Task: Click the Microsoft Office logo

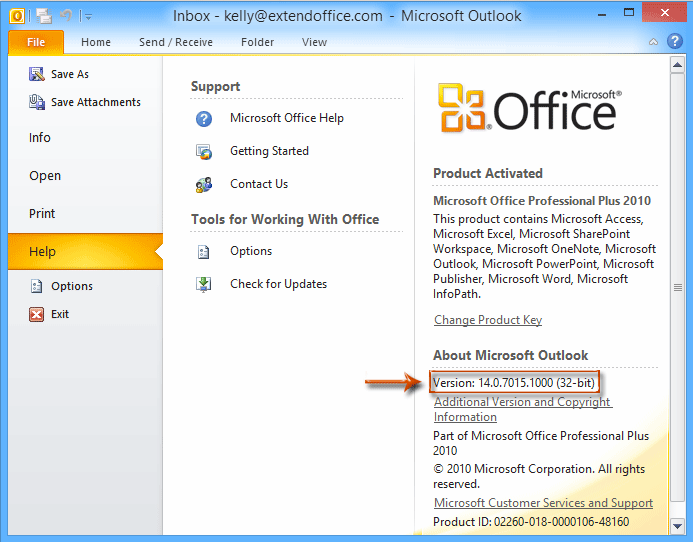Action: pos(530,108)
